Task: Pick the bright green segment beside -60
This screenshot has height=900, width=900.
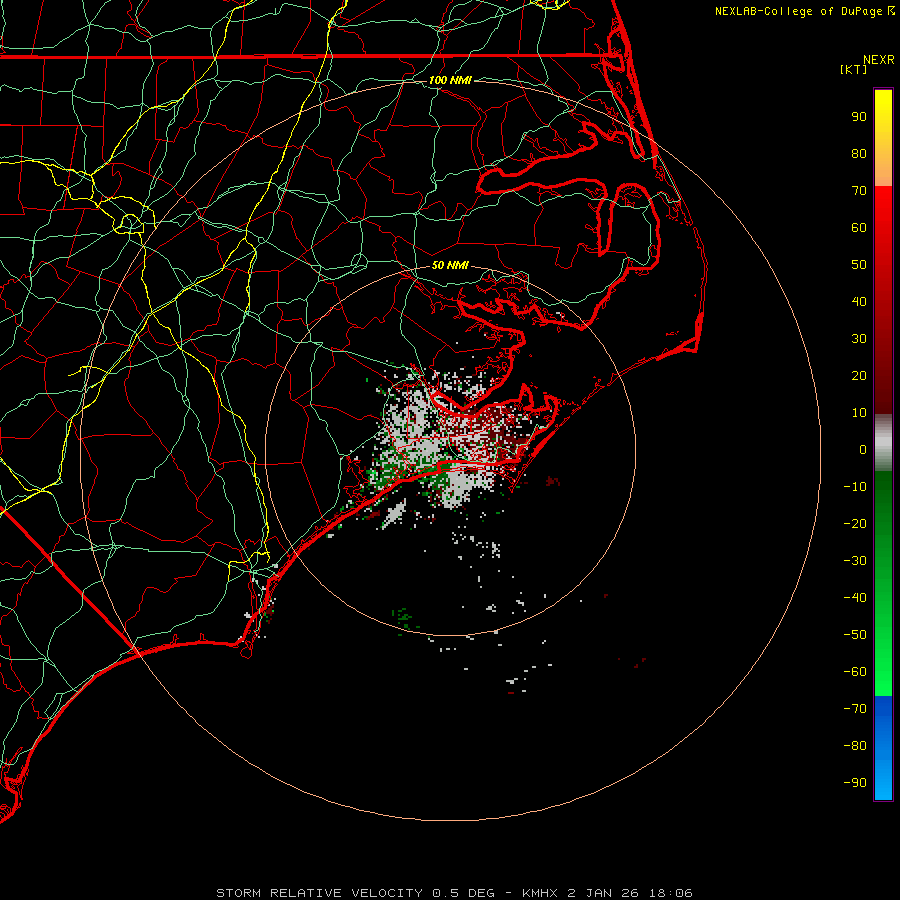Action: [x=883, y=674]
